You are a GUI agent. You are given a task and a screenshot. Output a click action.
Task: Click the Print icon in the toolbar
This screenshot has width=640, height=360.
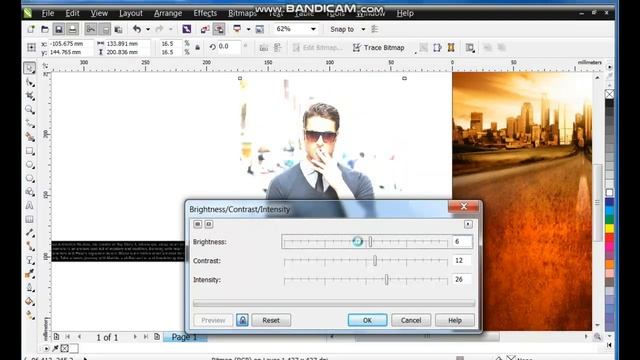click(x=72, y=29)
